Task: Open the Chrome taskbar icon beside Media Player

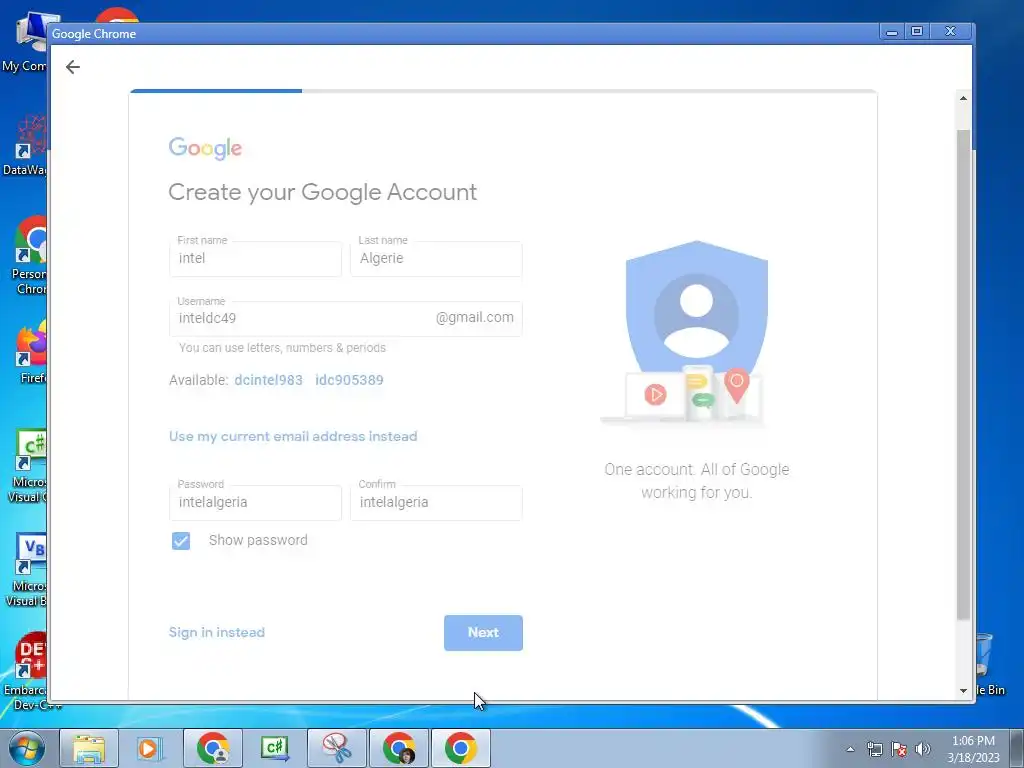Action: click(213, 748)
